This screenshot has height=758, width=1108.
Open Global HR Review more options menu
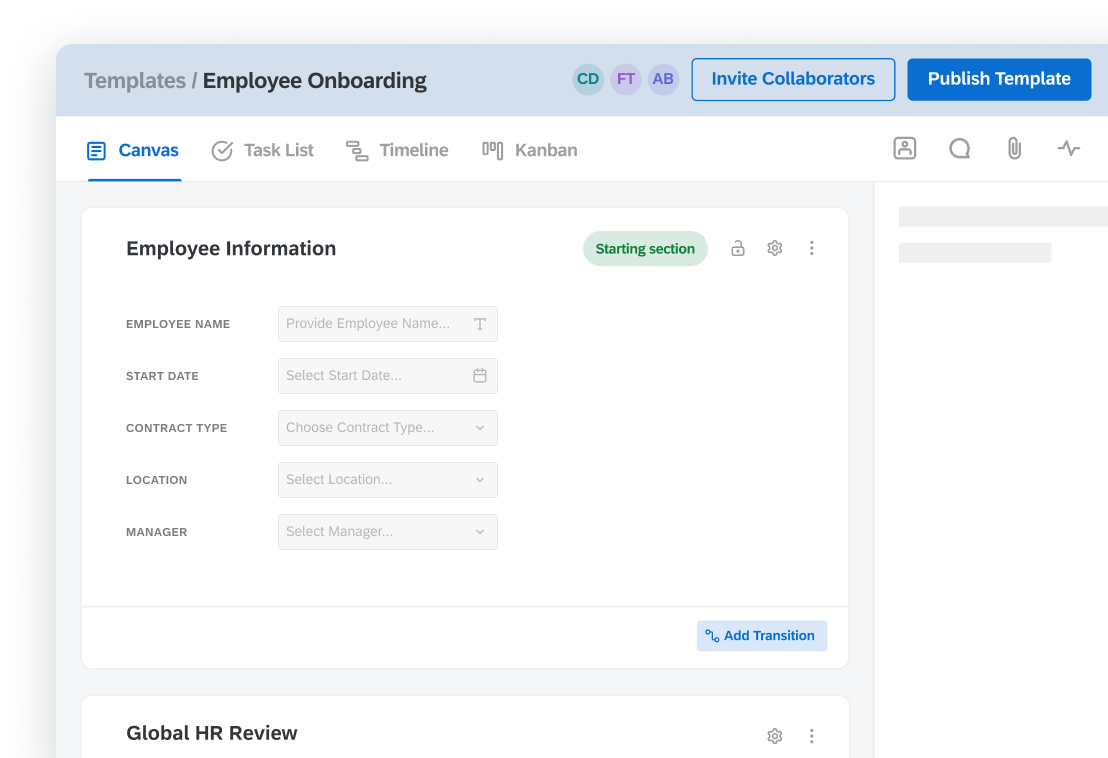coord(811,736)
